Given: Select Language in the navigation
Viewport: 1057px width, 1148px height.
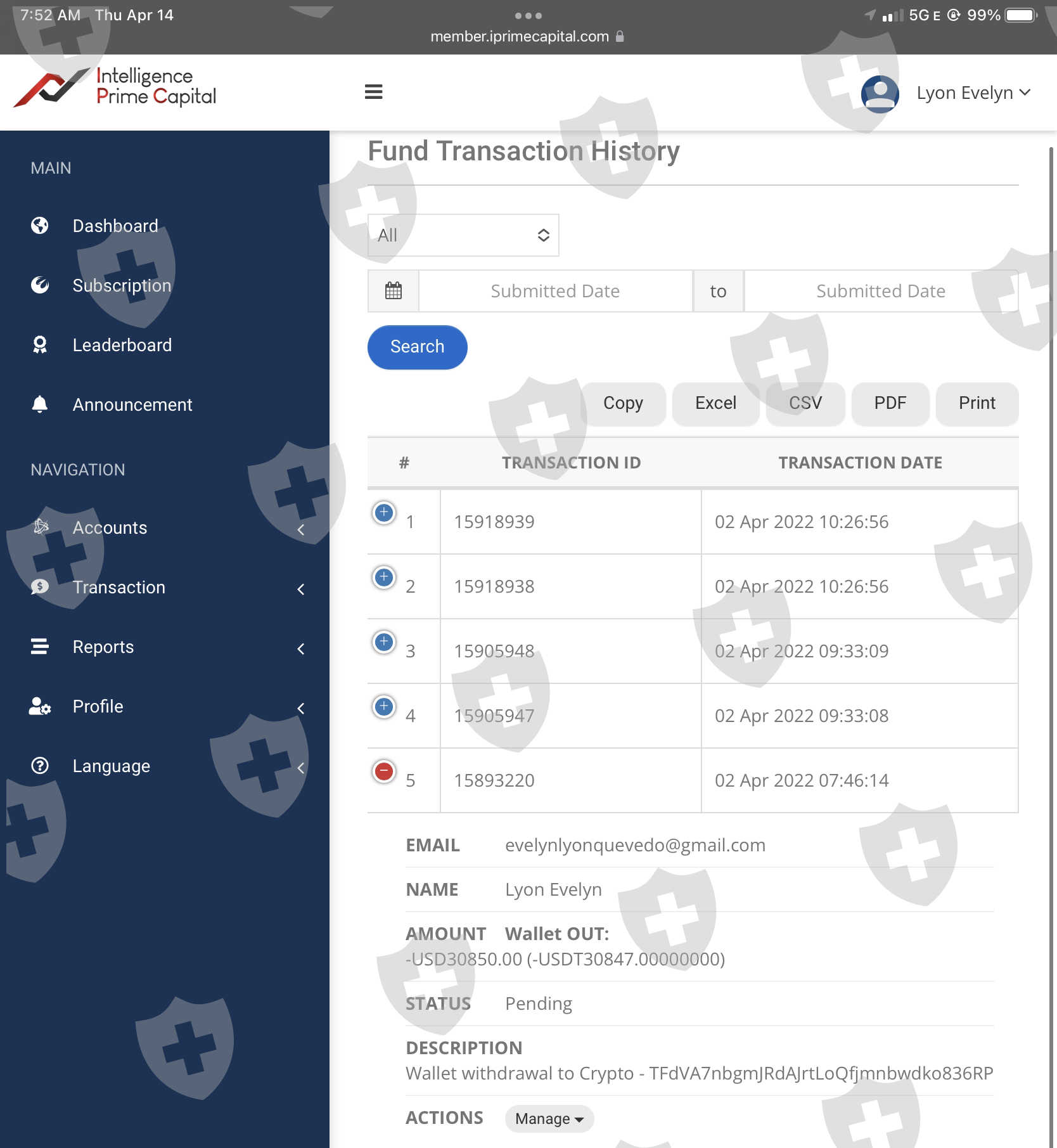Looking at the screenshot, I should [x=112, y=766].
